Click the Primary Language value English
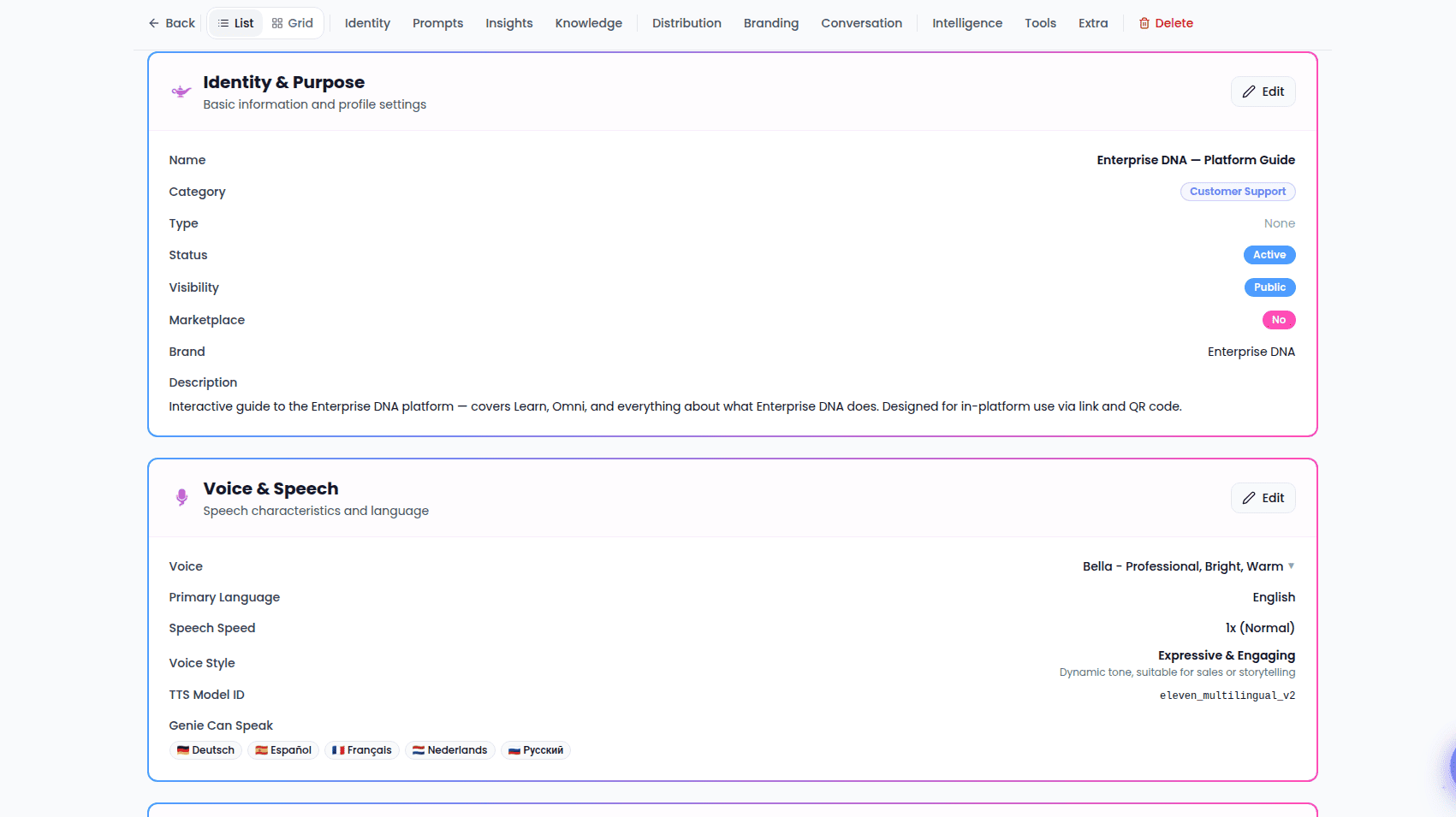Viewport: 1456px width, 817px height. pos(1274,597)
